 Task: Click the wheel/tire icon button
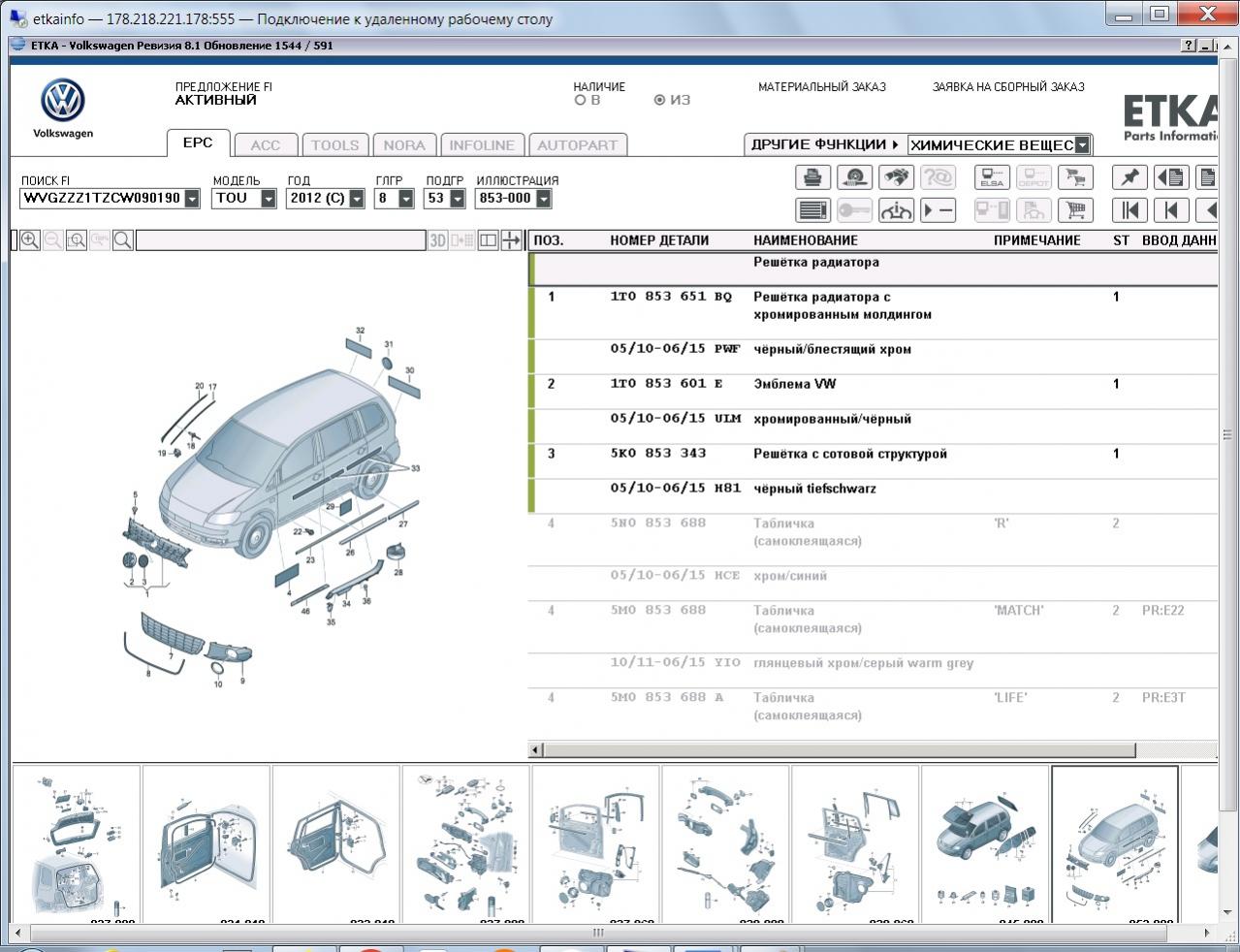854,177
